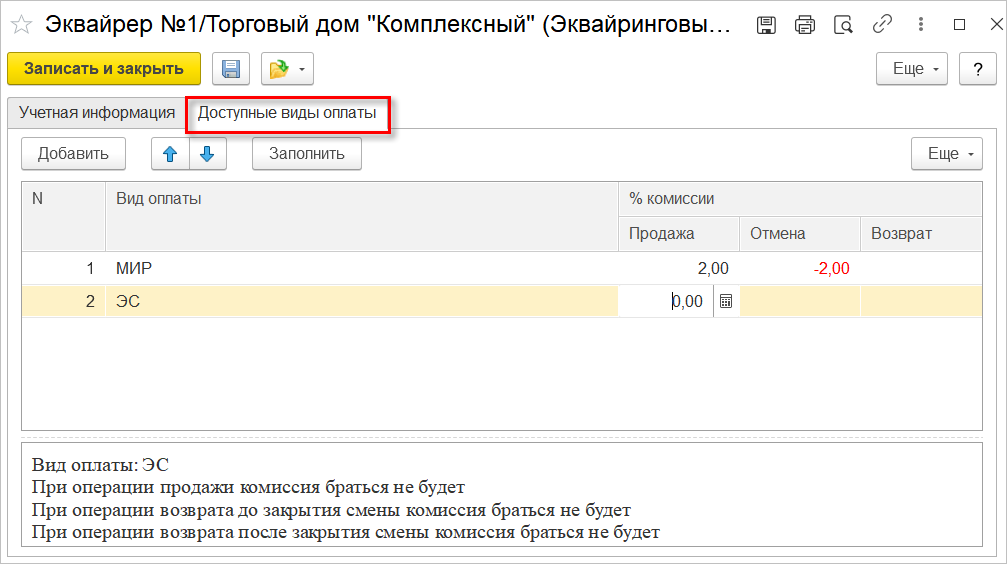This screenshot has width=1007, height=564.
Task: Open the help question mark button
Action: pyautogui.click(x=977, y=69)
